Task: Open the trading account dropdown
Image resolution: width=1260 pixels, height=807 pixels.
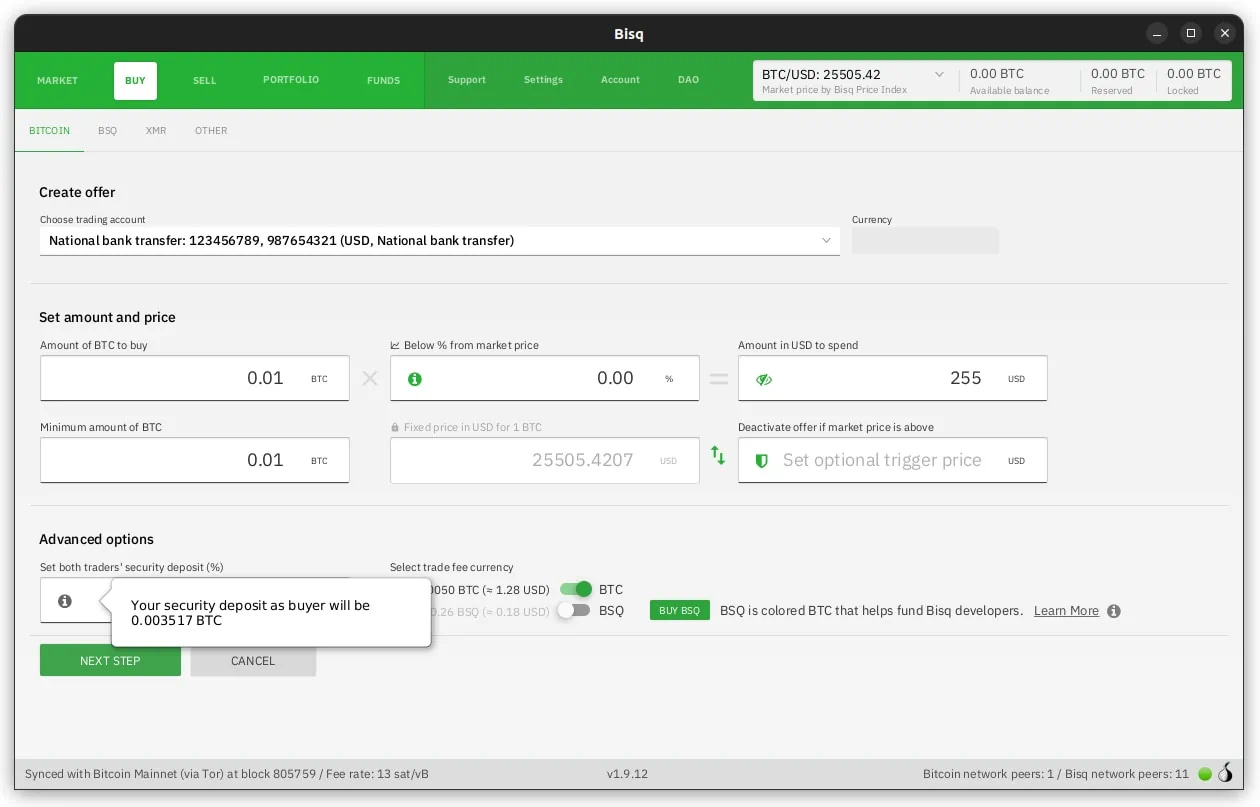Action: tap(440, 240)
